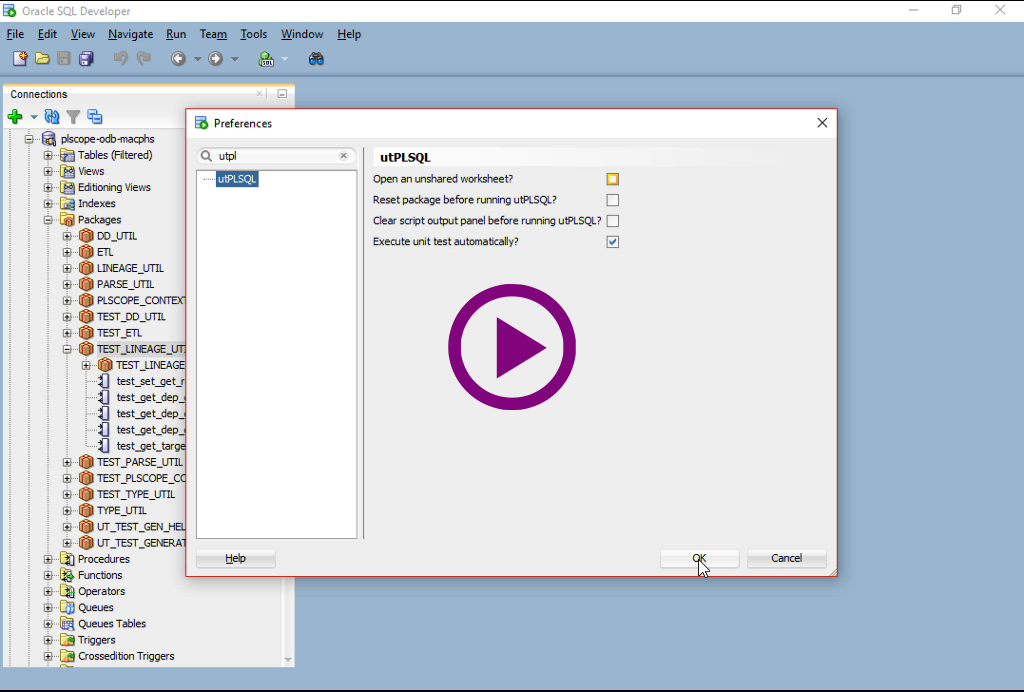Check 'Reset package before running utPLSQL'
This screenshot has height=692, width=1024.
[x=613, y=200]
